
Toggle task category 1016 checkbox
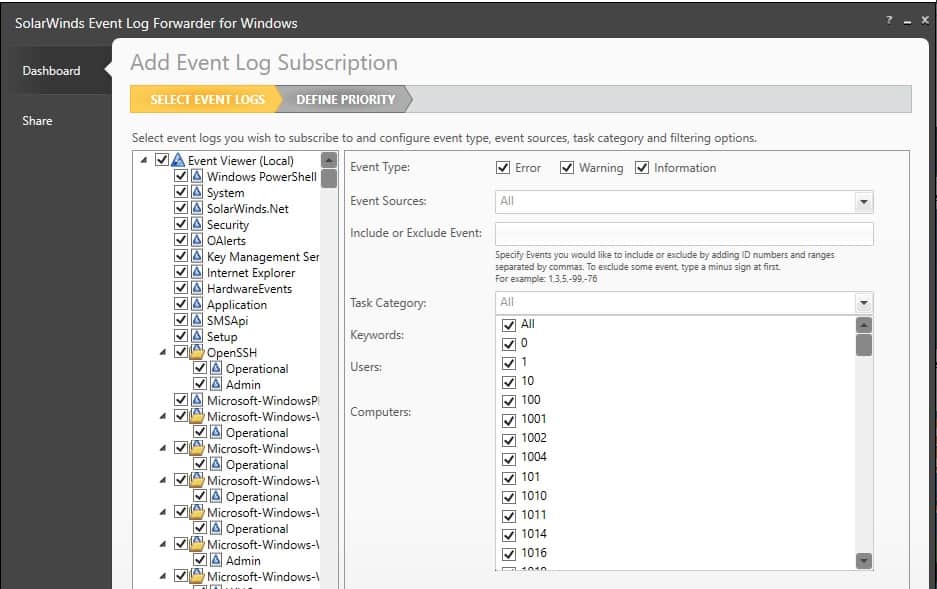[509, 554]
